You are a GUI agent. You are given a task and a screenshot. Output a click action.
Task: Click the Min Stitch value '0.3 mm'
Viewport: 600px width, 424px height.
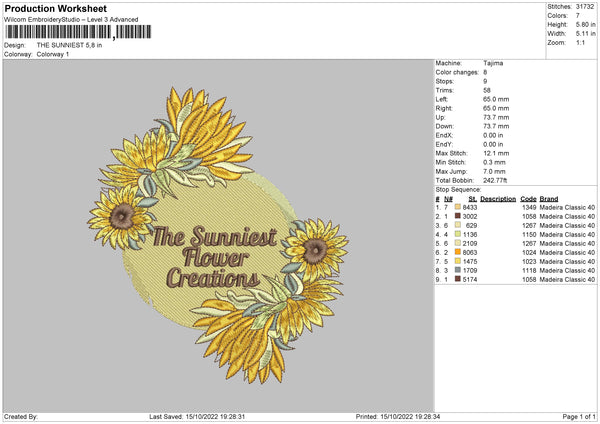[494, 162]
